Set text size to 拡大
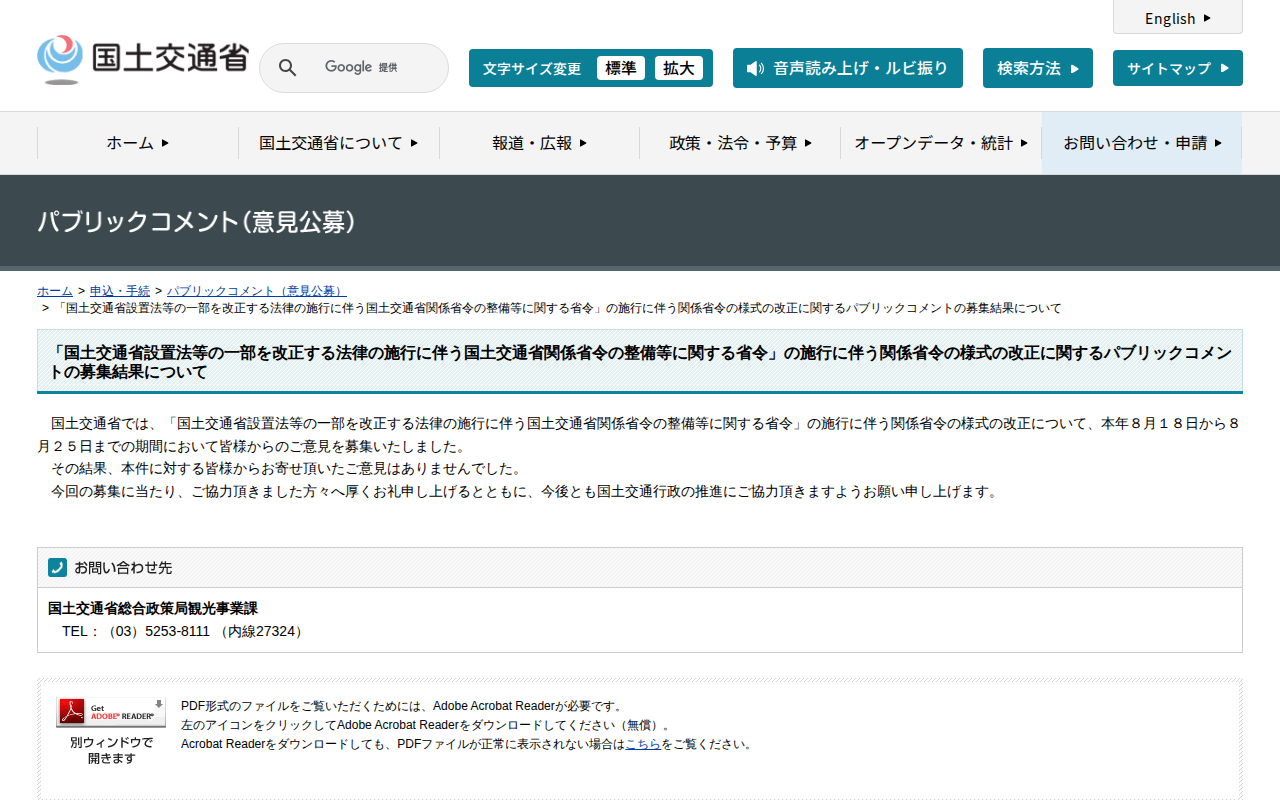Screen dimensions: 1280x800 [x=678, y=68]
